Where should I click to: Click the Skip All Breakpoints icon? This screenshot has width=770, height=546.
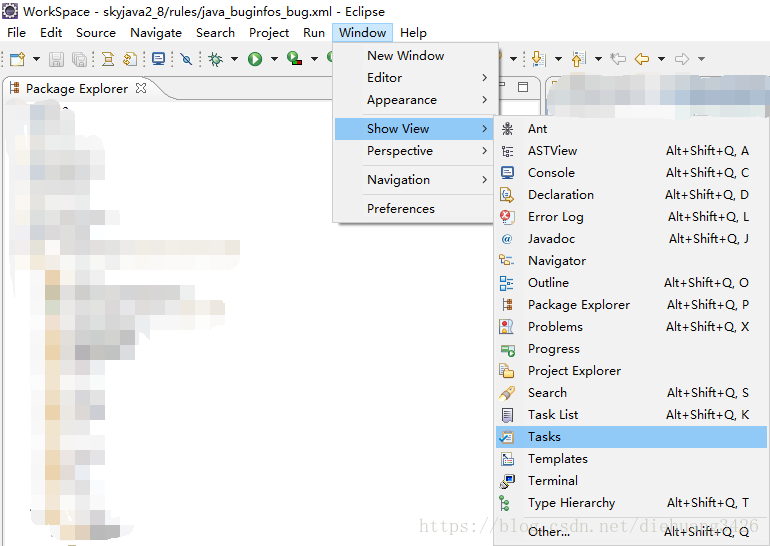[186, 59]
